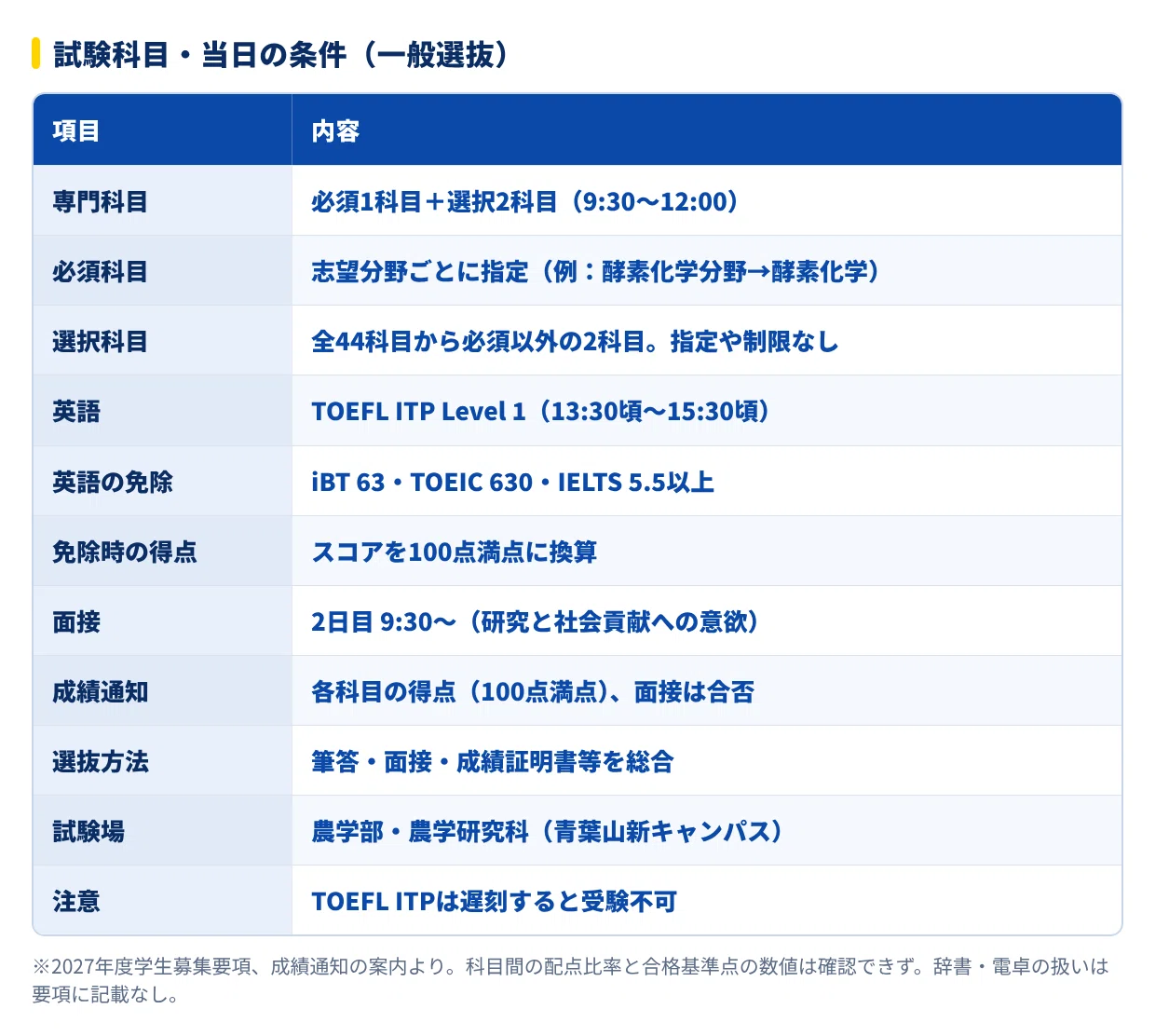This screenshot has width=1155, height=1036.
Task: Select the 試験場 row label
Action: (88, 831)
